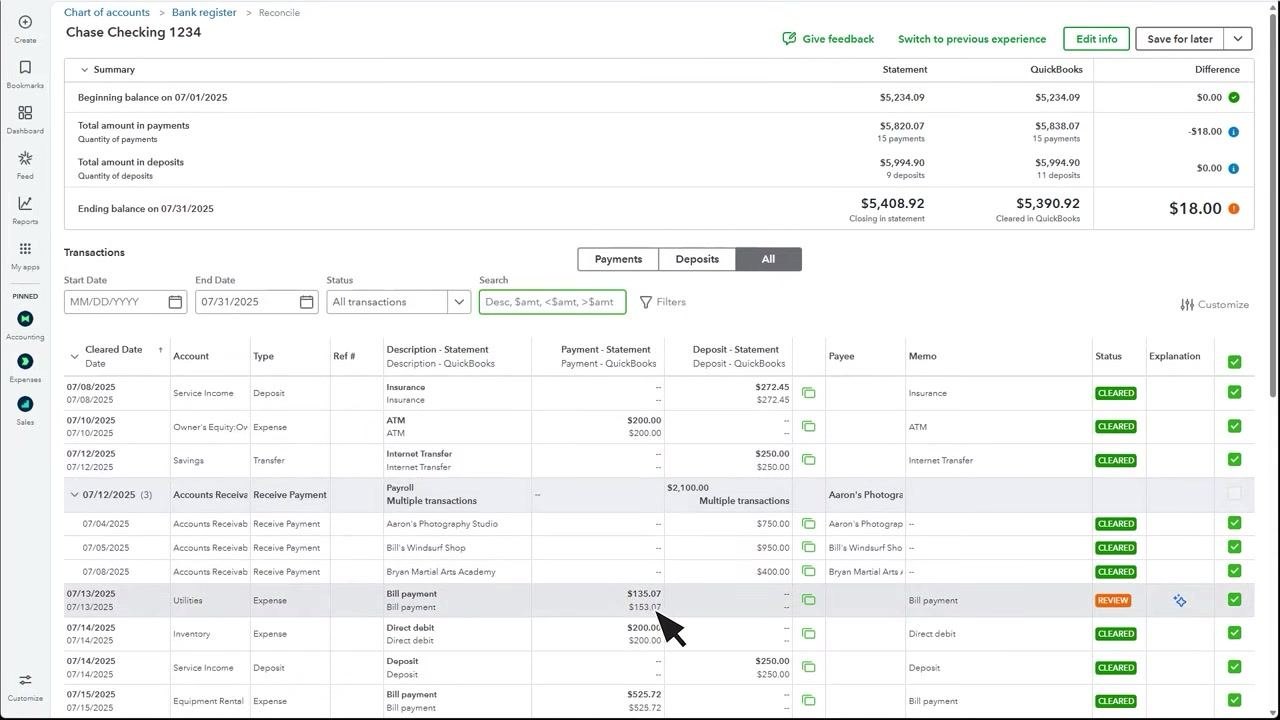Select the All transactions tab
Image resolution: width=1280 pixels, height=720 pixels.
coord(768,259)
